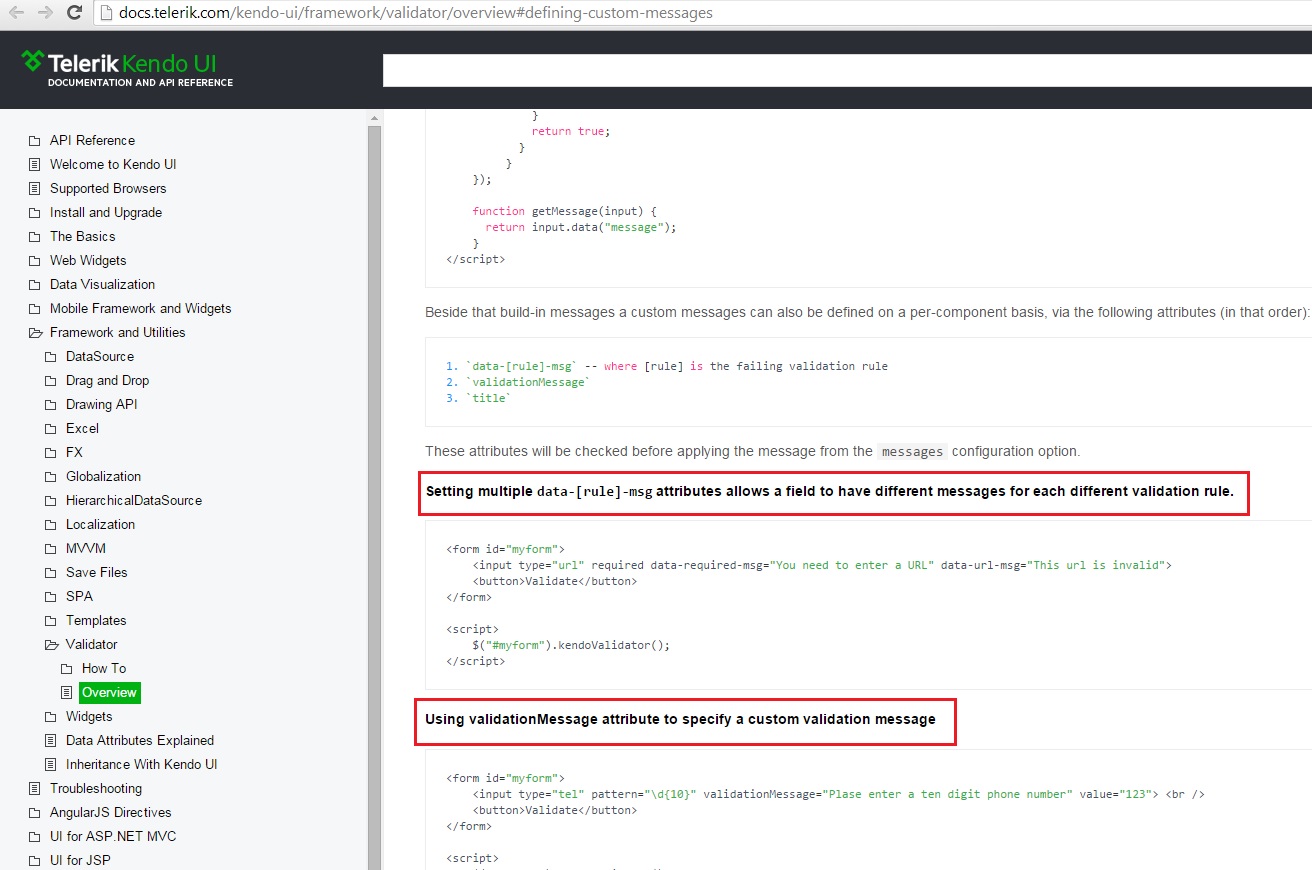Open the Troubleshooting page

click(x=96, y=789)
